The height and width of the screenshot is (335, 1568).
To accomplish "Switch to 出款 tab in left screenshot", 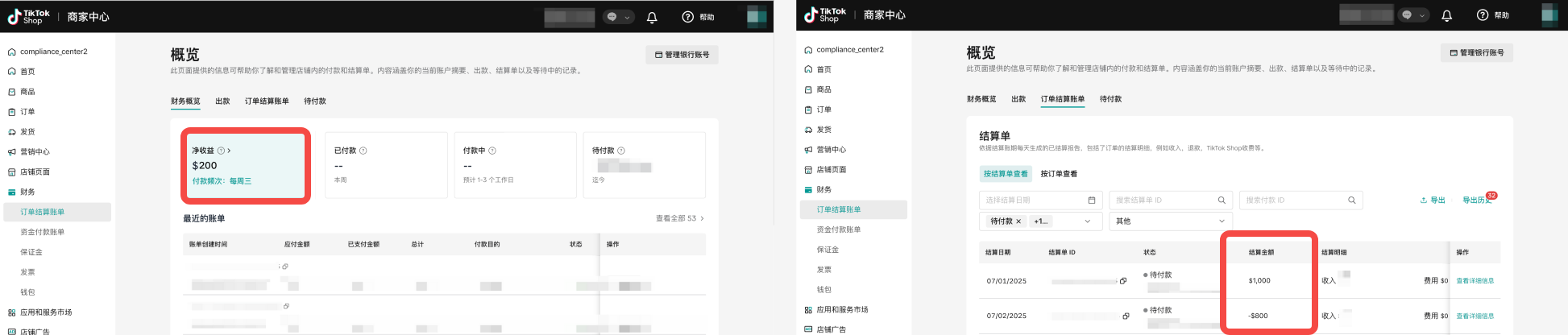I will click(222, 101).
